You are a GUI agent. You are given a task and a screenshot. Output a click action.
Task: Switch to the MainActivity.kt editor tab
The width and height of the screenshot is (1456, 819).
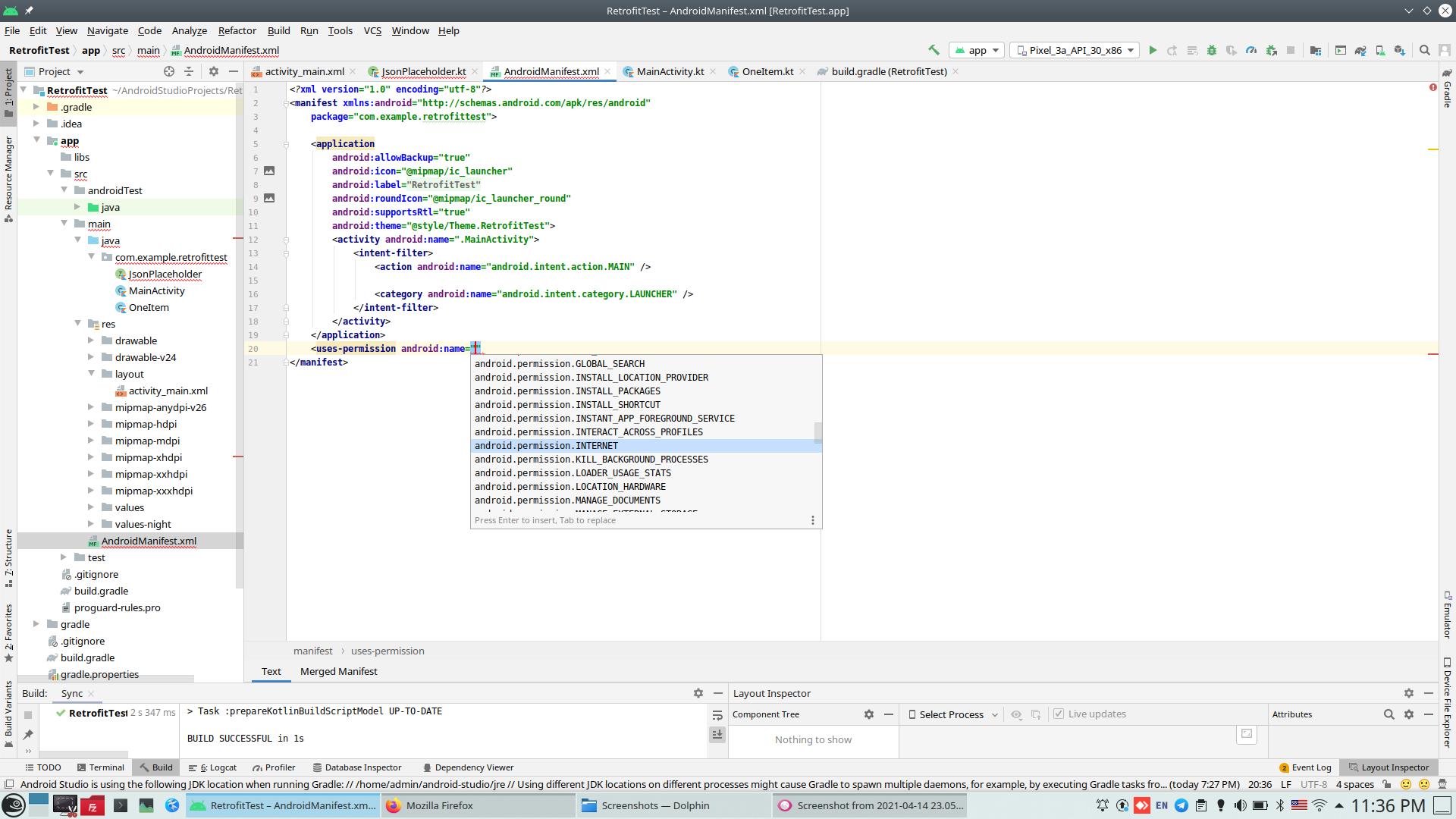[670, 71]
